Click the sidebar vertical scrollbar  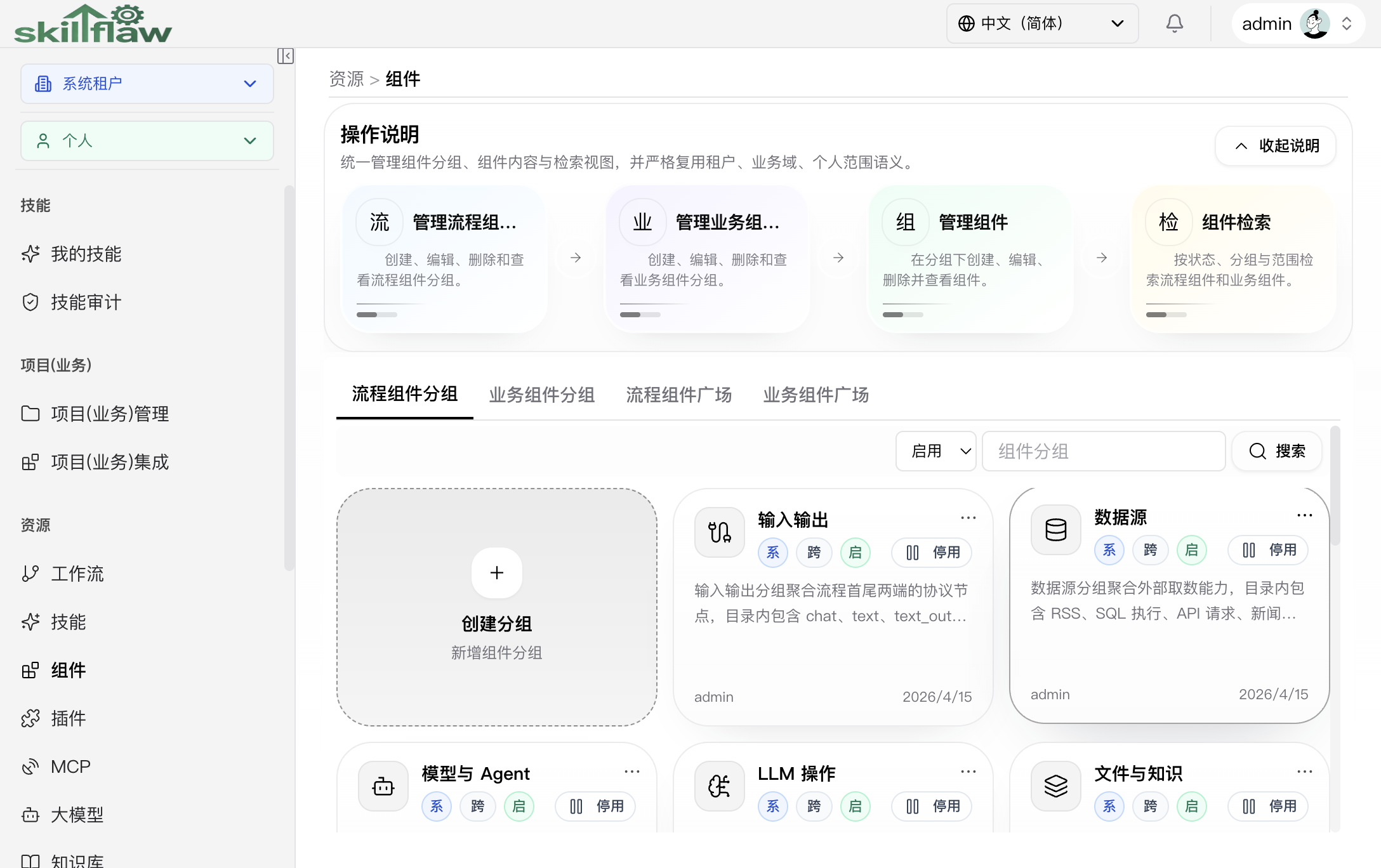click(x=289, y=378)
